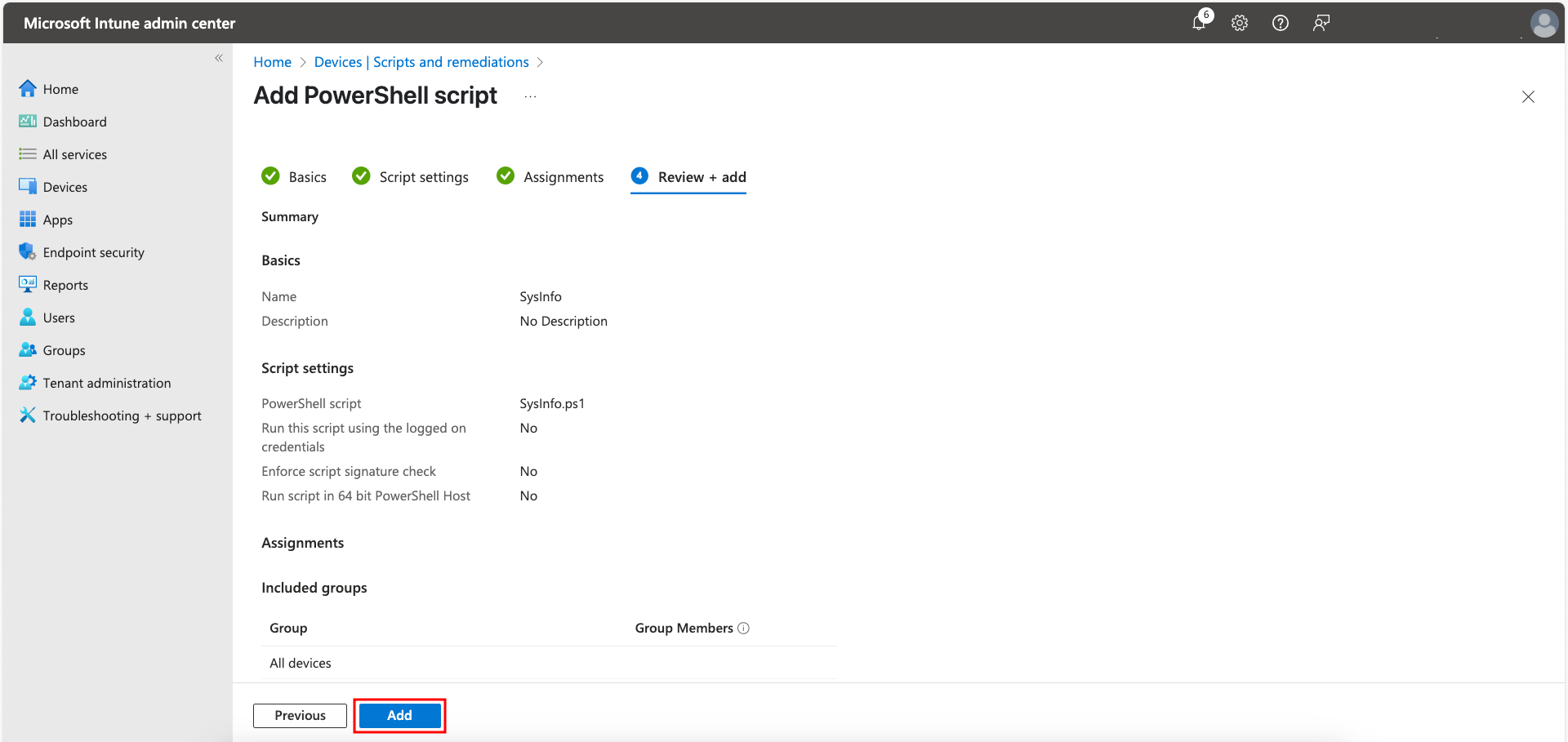
Task: Open Dashboard from the sidebar
Action: [x=74, y=122]
